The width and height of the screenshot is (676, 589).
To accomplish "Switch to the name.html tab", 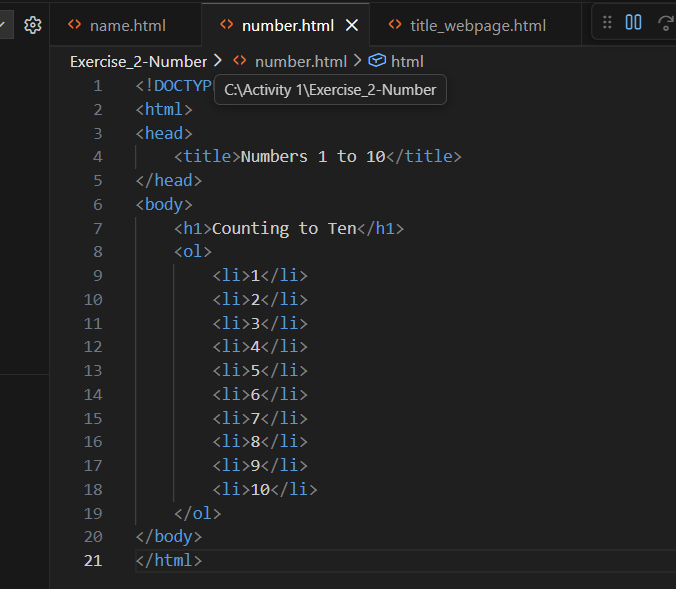I will click(x=127, y=25).
